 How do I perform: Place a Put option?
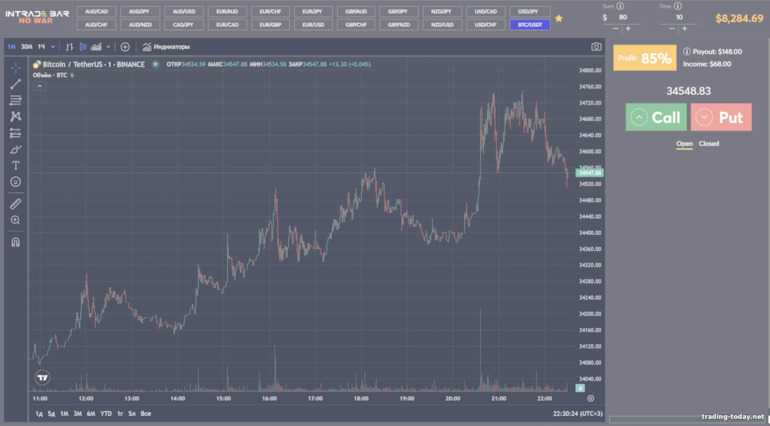[721, 117]
